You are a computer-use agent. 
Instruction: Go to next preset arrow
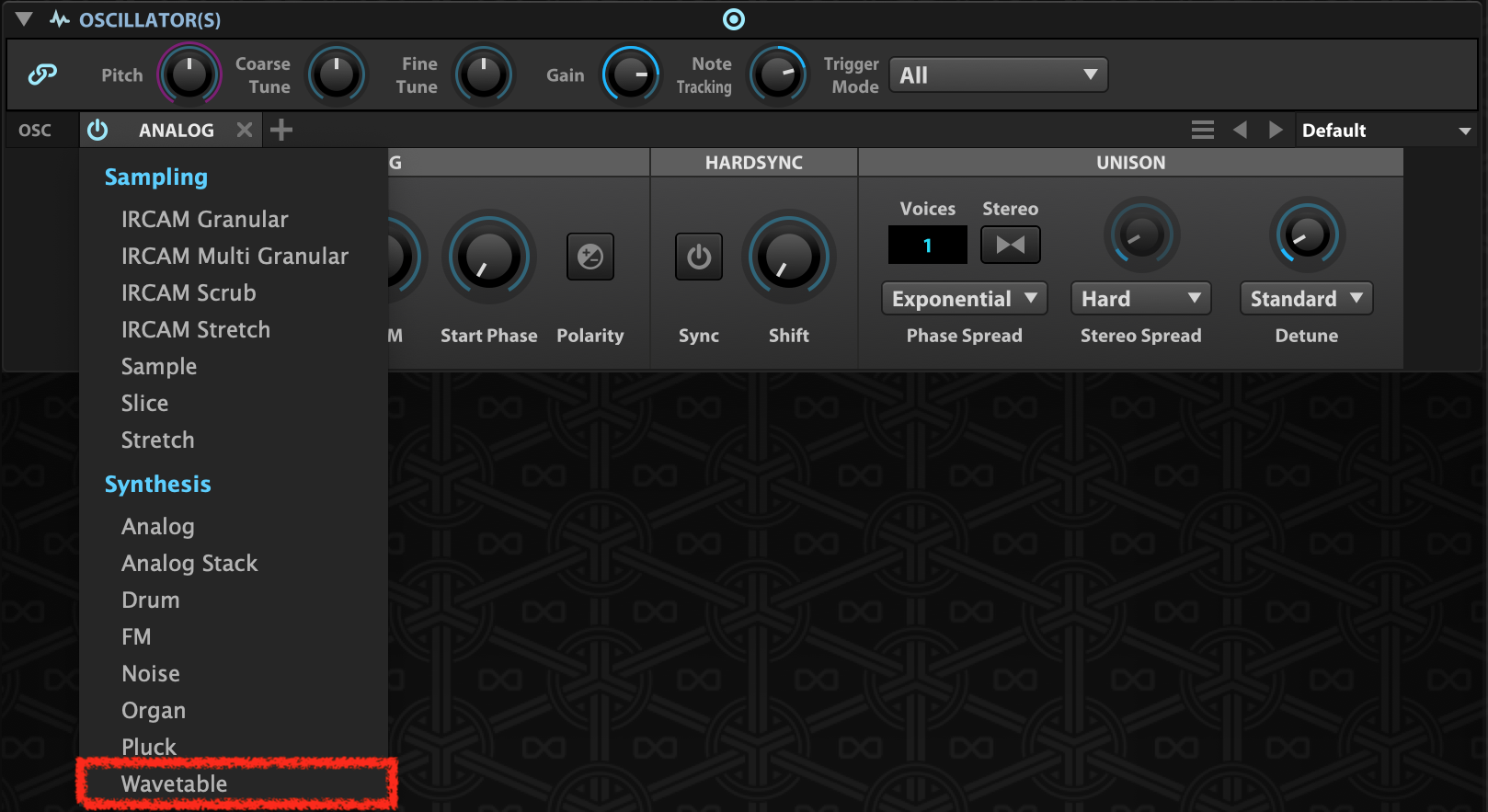tap(1276, 130)
